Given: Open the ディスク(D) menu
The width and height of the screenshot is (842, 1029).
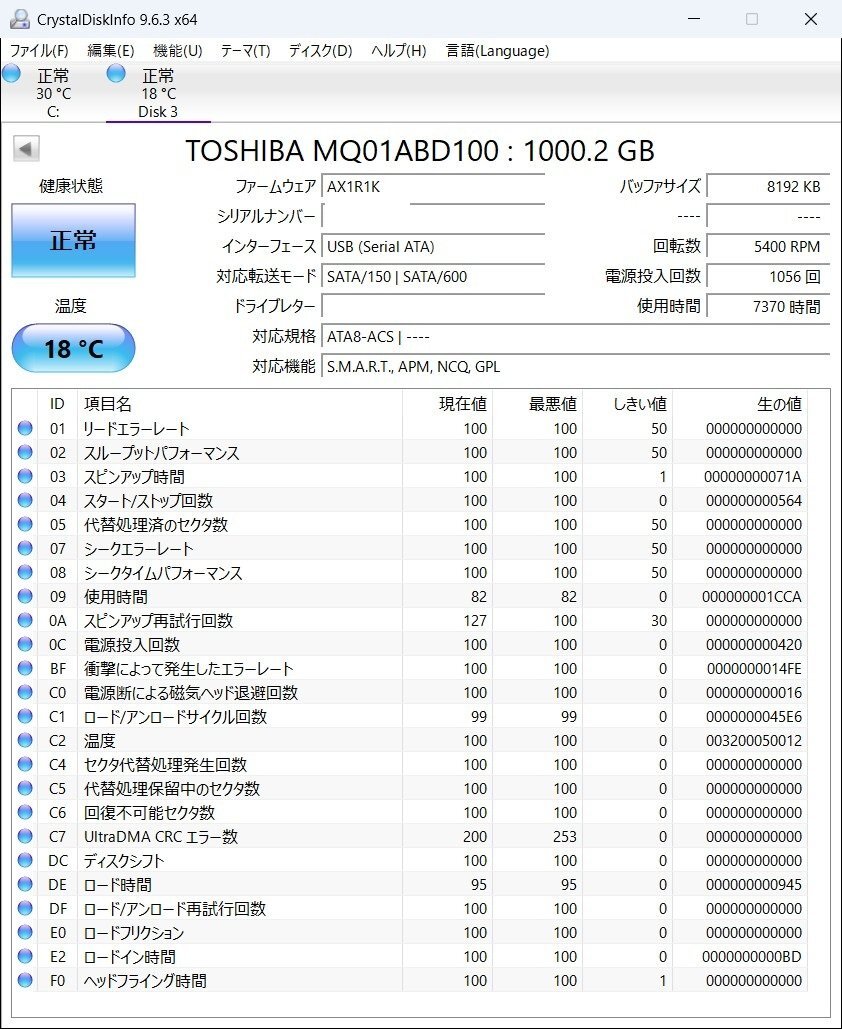Looking at the screenshot, I should pyautogui.click(x=320, y=51).
